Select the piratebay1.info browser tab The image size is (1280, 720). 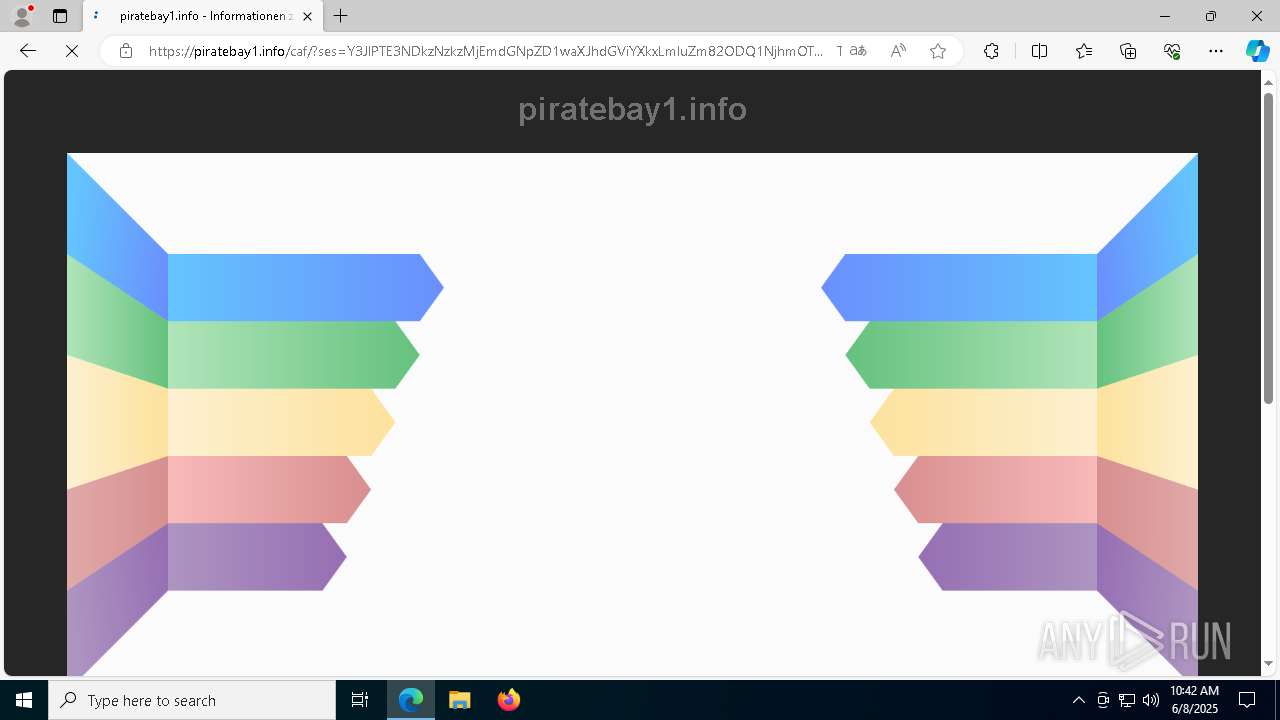(202, 16)
